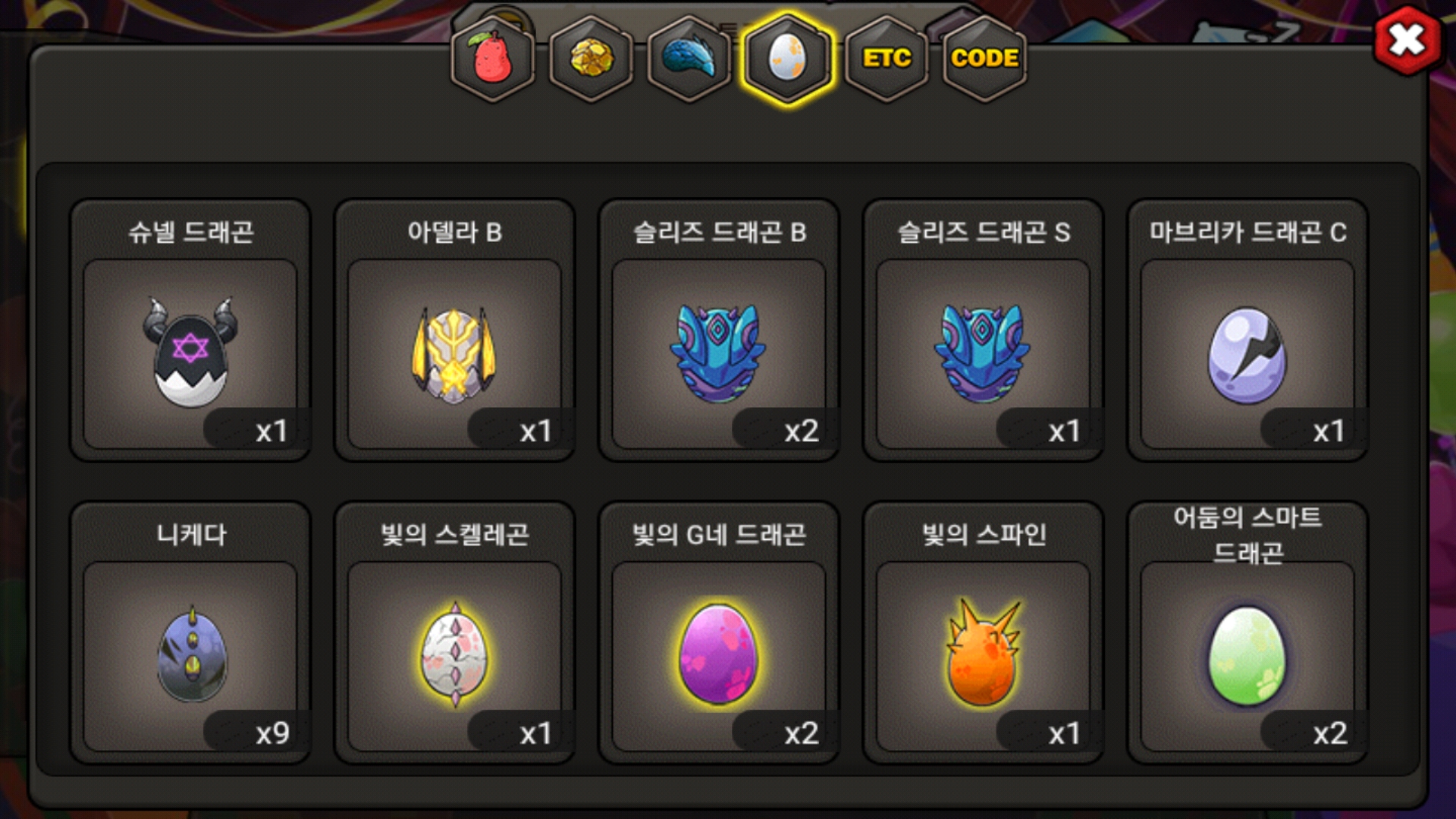Tap the cracked 마브리카 드래곤 C egg
1456x819 pixels.
1247,353
